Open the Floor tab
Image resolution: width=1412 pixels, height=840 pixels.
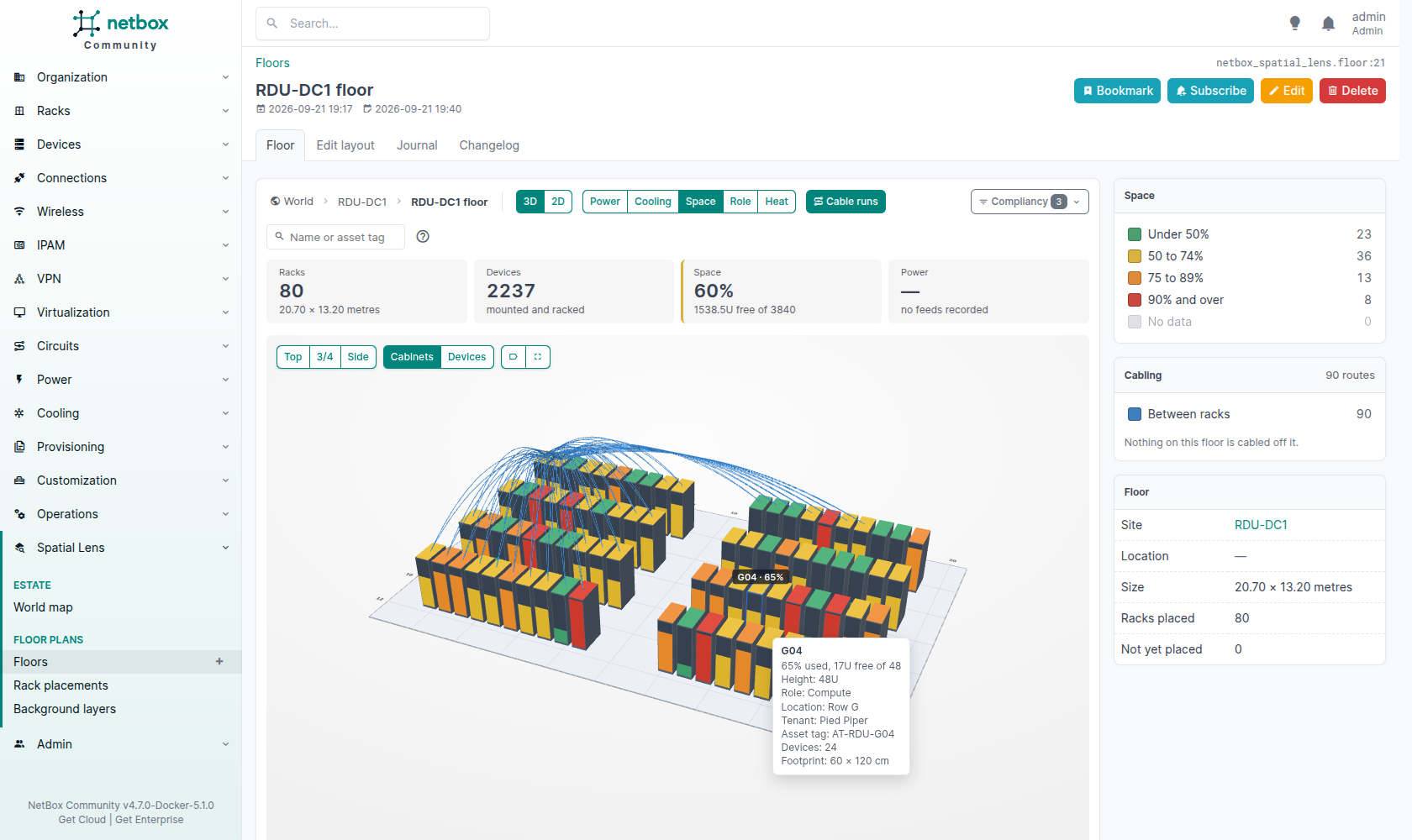tap(281, 145)
